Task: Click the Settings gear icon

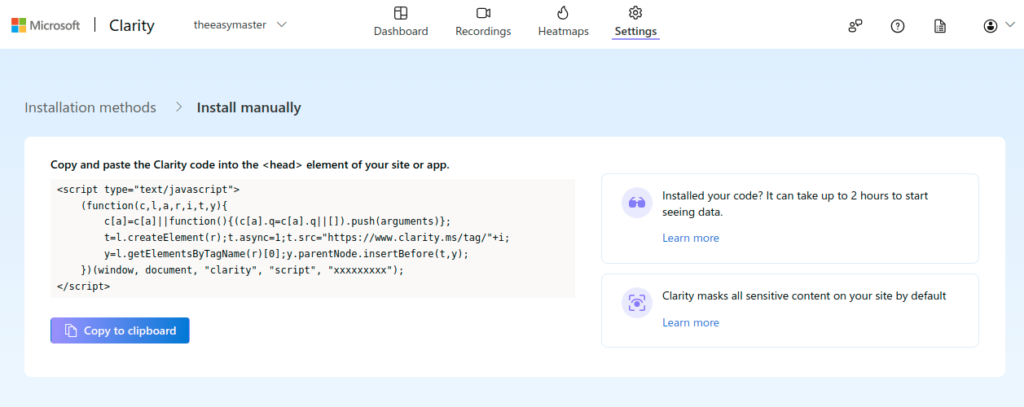Action: [635, 12]
